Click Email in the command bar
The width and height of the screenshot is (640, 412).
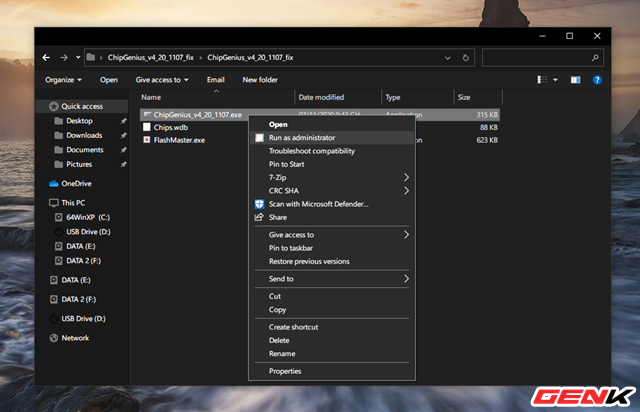tap(216, 80)
